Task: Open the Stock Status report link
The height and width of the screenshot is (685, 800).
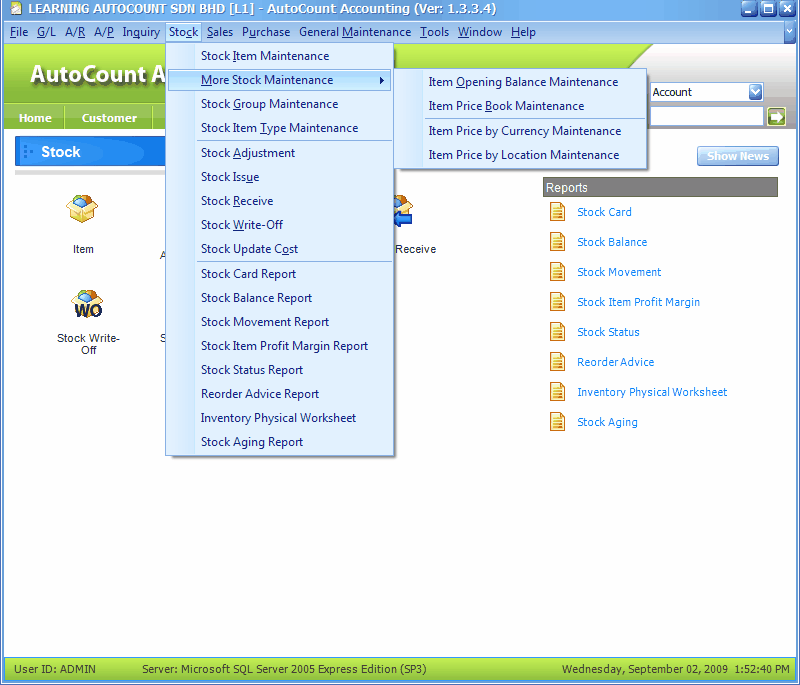Action: pyautogui.click(x=608, y=333)
